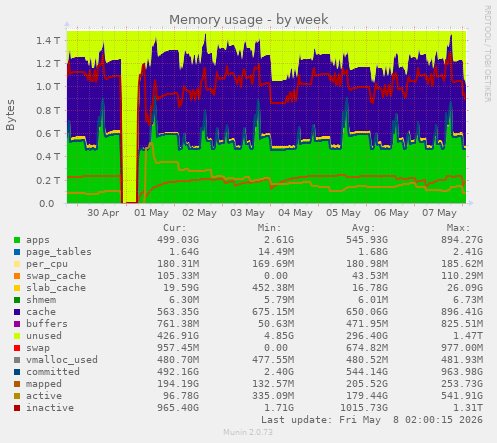
Task: Click the 'Max:' column header
Action: tap(458, 228)
